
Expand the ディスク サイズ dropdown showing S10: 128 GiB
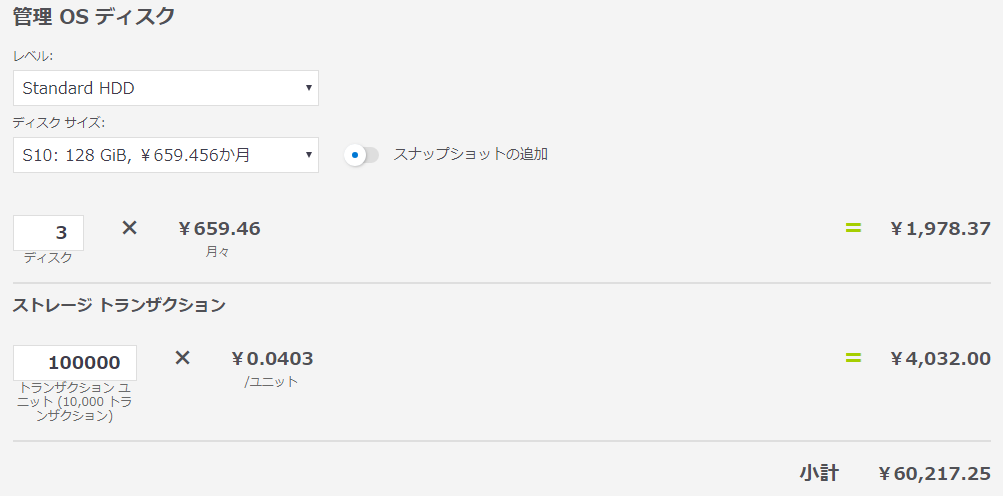pyautogui.click(x=166, y=155)
